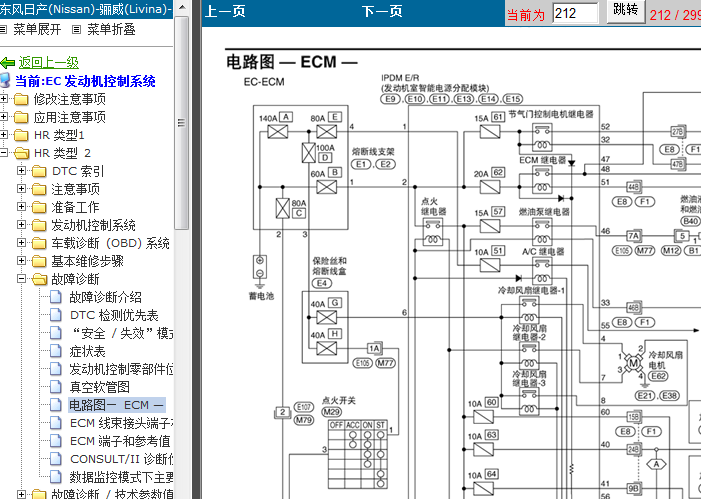The image size is (701, 499).
Task: Click the 准备工作 folder icon
Action: click(x=39, y=207)
